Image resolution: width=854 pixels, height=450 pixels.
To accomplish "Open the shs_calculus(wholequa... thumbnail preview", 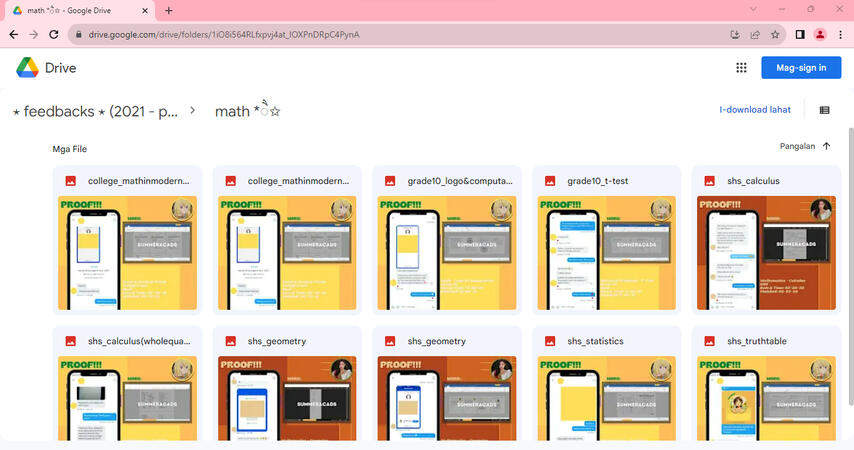I will click(127, 398).
